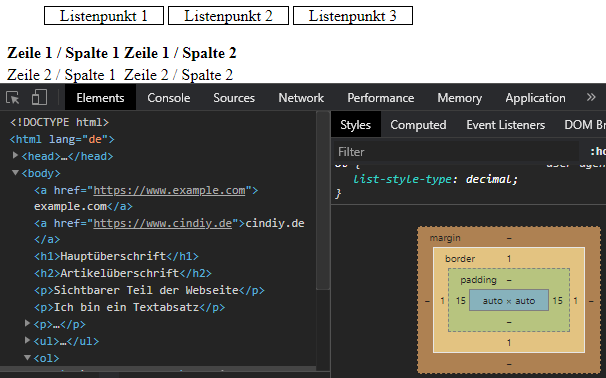Select the Computed sidebar tab
Screen dimensions: 606x378
[x=418, y=125]
